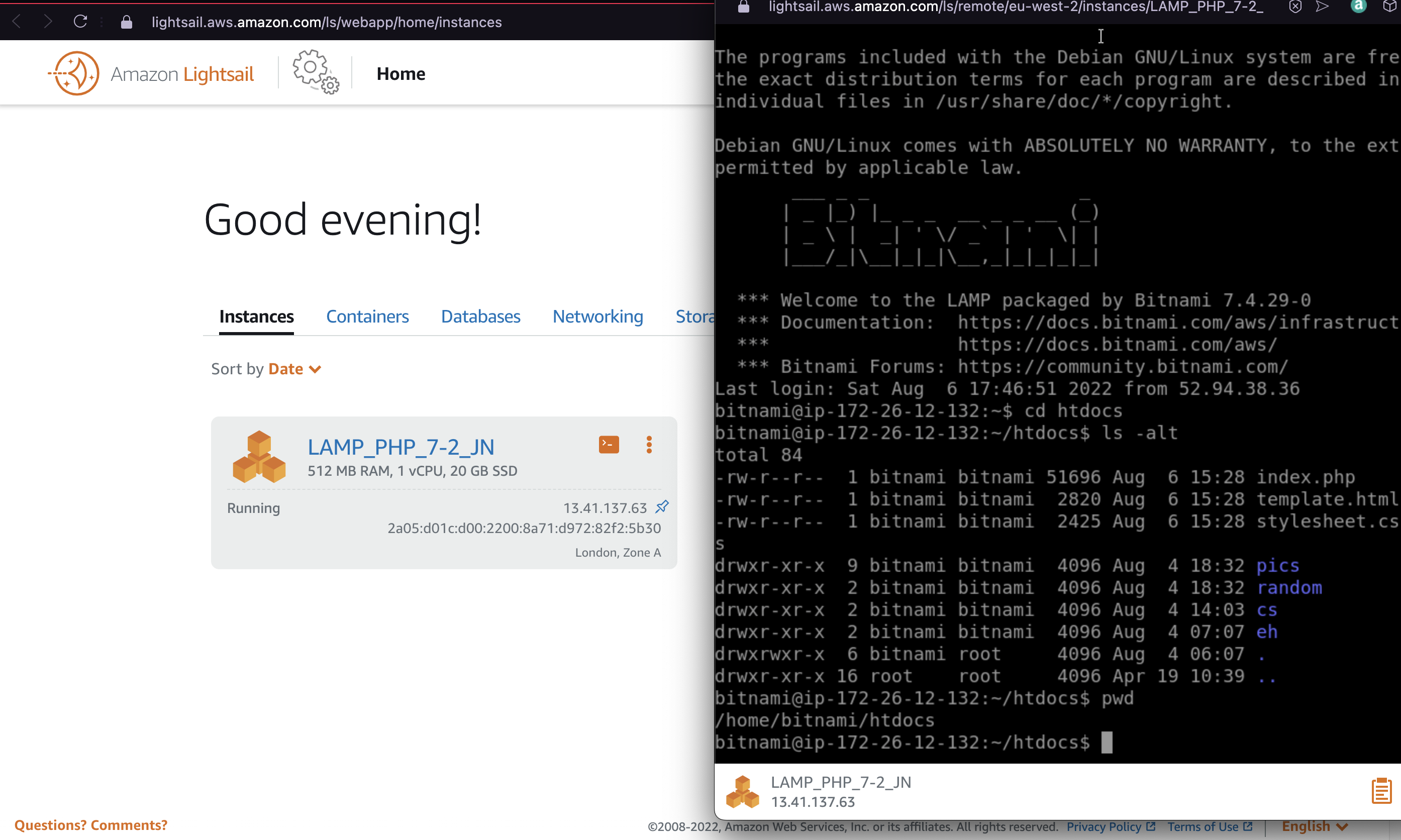Click LAMP_PHP_7-2_JN name in SSH footer
Viewport: 1401px width, 840px height.
(841, 782)
